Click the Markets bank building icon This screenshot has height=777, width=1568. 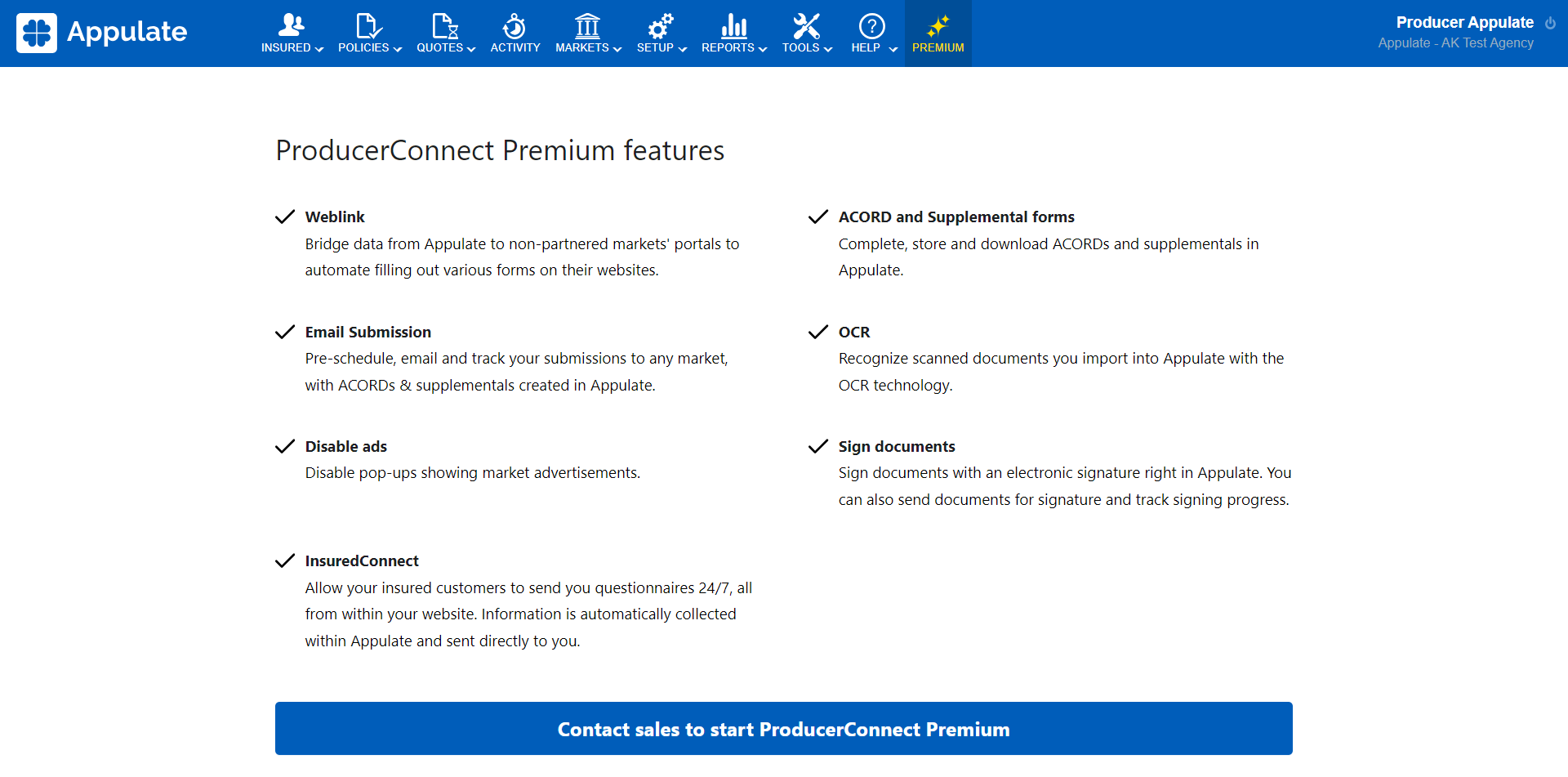(x=587, y=25)
